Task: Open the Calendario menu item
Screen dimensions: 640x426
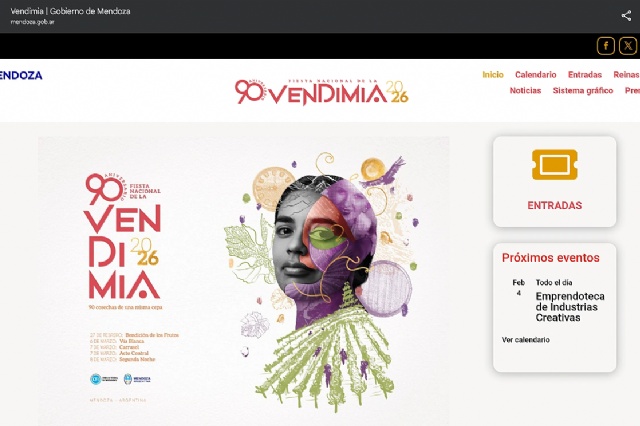Action: coord(536,75)
